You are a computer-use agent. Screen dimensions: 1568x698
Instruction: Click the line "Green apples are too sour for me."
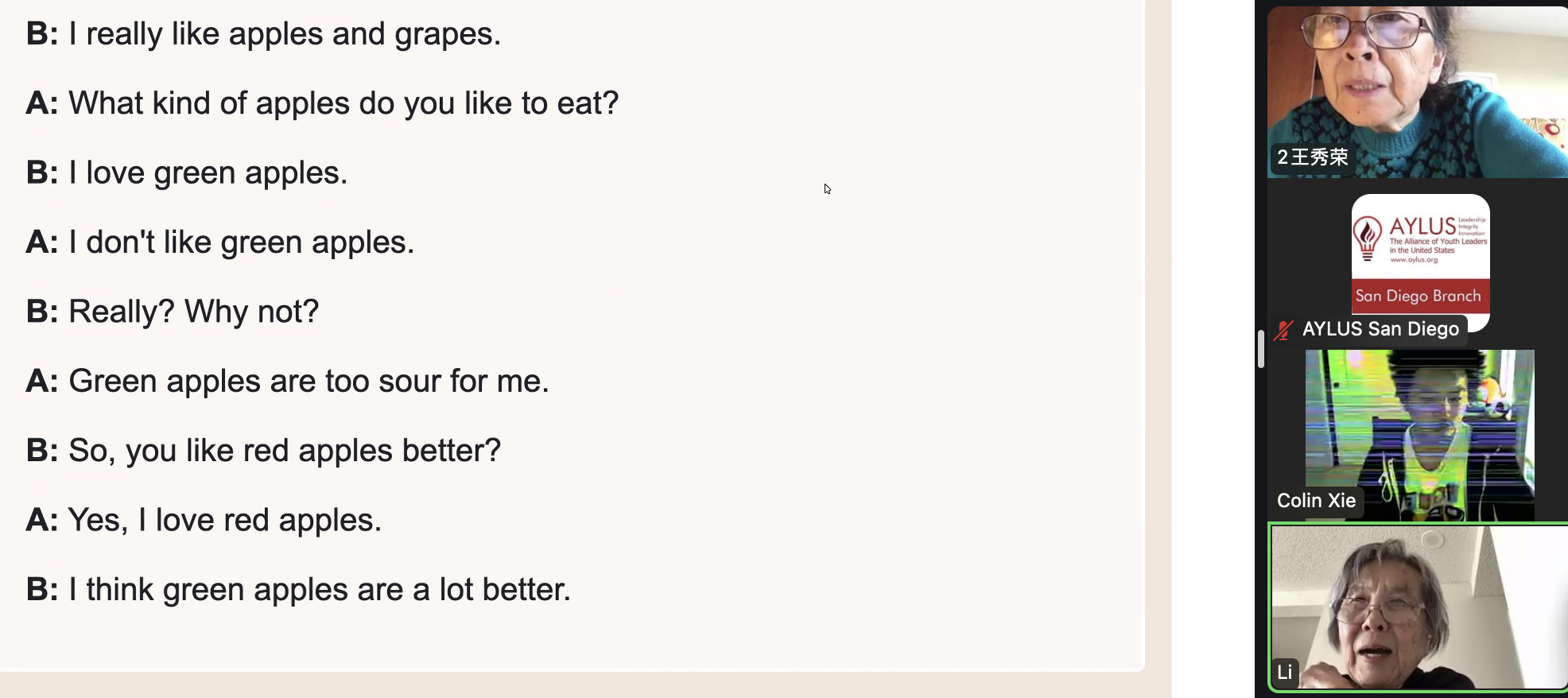point(309,381)
